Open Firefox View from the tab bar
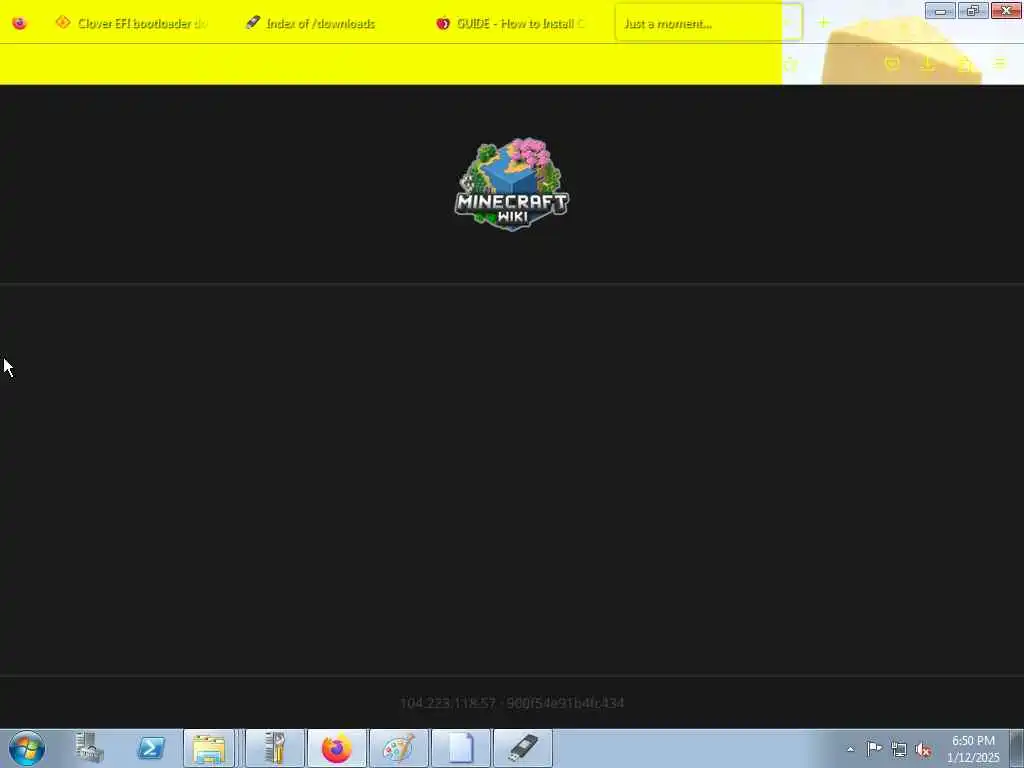 point(20,24)
